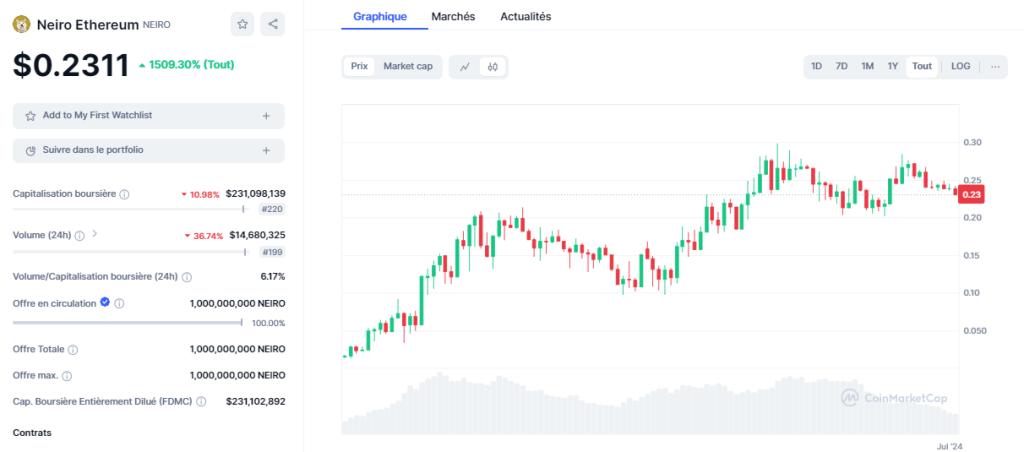Enable LOG scale on chart
Image resolution: width=1024 pixels, height=452 pixels.
pos(960,66)
